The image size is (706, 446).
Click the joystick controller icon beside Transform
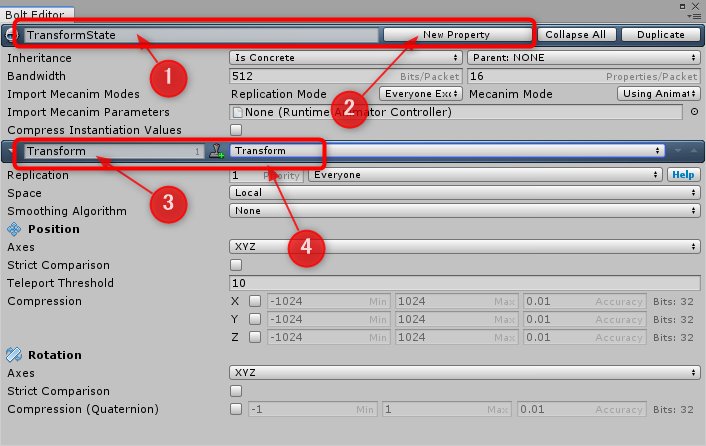(217, 151)
